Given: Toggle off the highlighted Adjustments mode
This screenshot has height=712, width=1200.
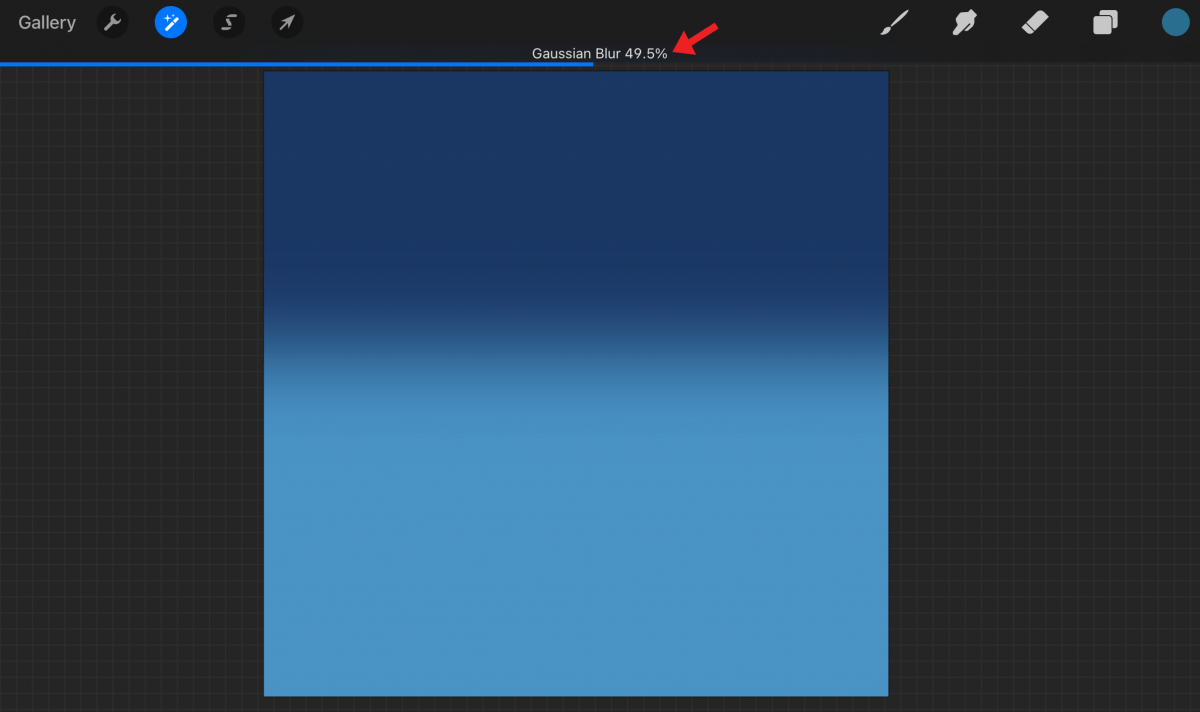Looking at the screenshot, I should (170, 22).
